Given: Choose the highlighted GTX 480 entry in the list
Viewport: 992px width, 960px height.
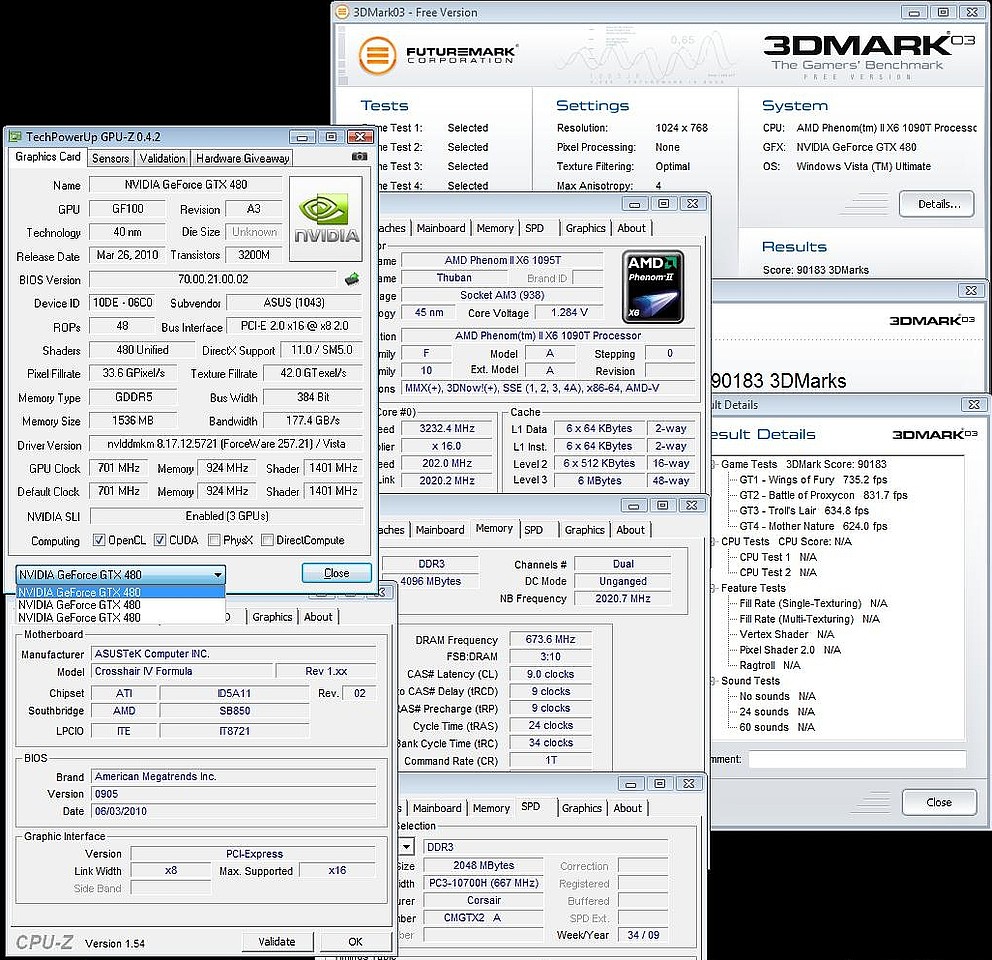Looking at the screenshot, I should pos(120,592).
